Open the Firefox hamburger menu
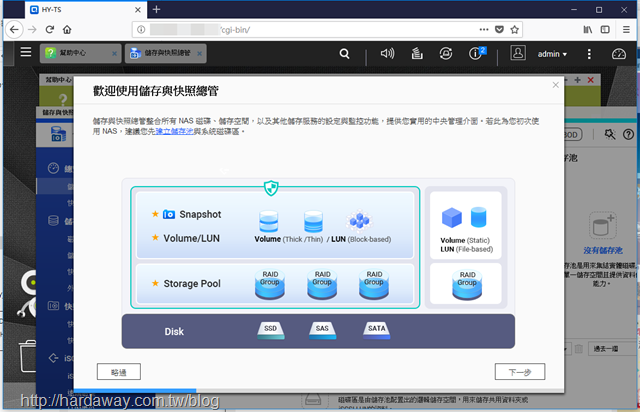The width and height of the screenshot is (640, 412). (x=626, y=29)
